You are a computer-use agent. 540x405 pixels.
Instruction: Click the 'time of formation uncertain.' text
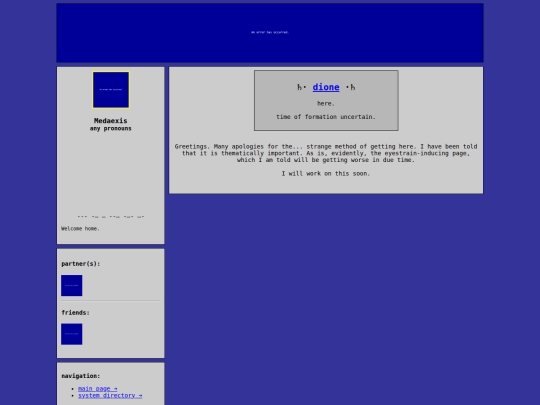(326, 117)
